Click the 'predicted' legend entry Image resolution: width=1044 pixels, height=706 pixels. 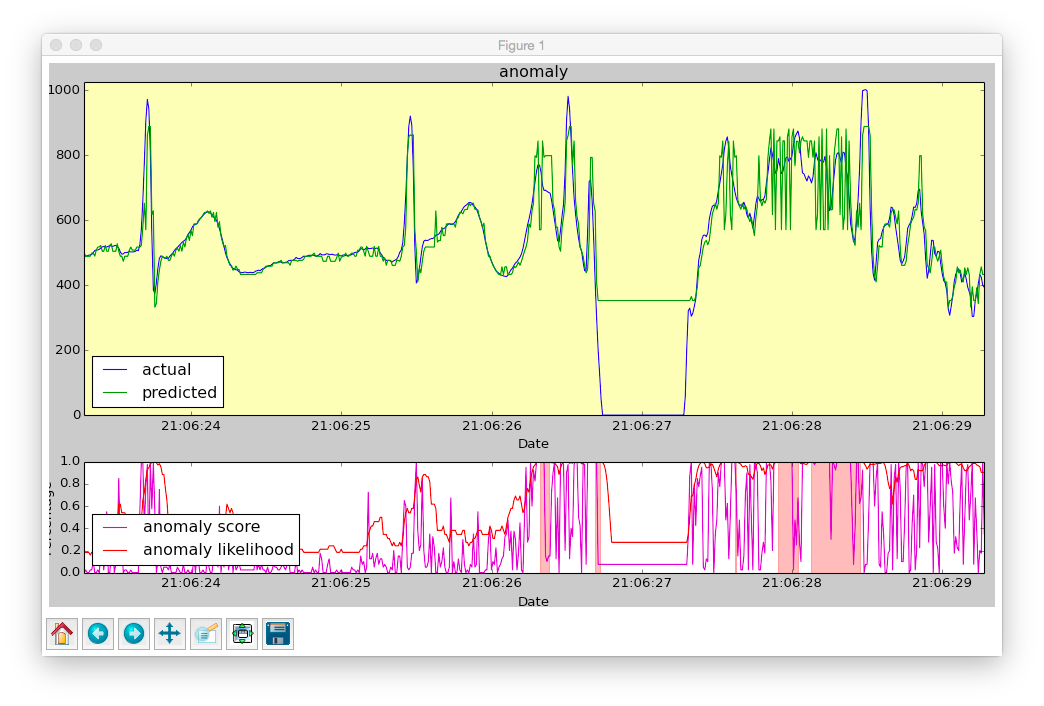[x=179, y=392]
